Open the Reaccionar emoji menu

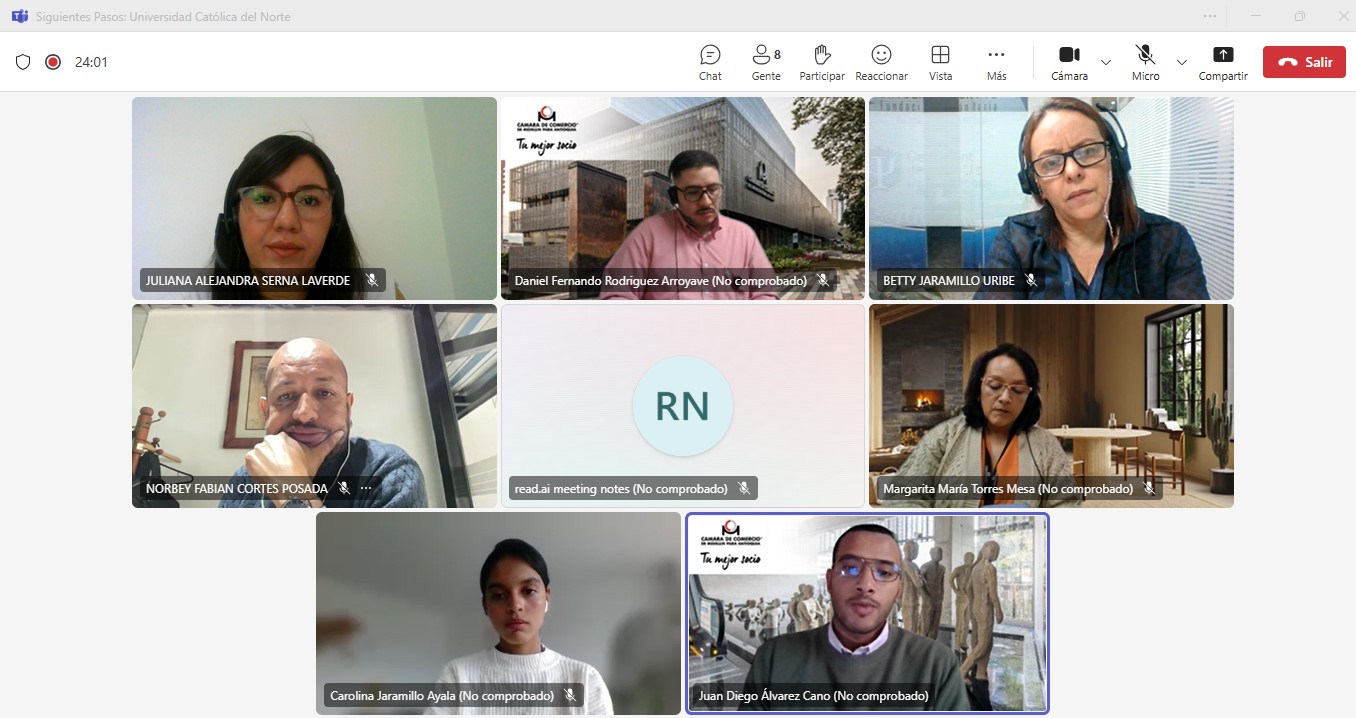881,62
